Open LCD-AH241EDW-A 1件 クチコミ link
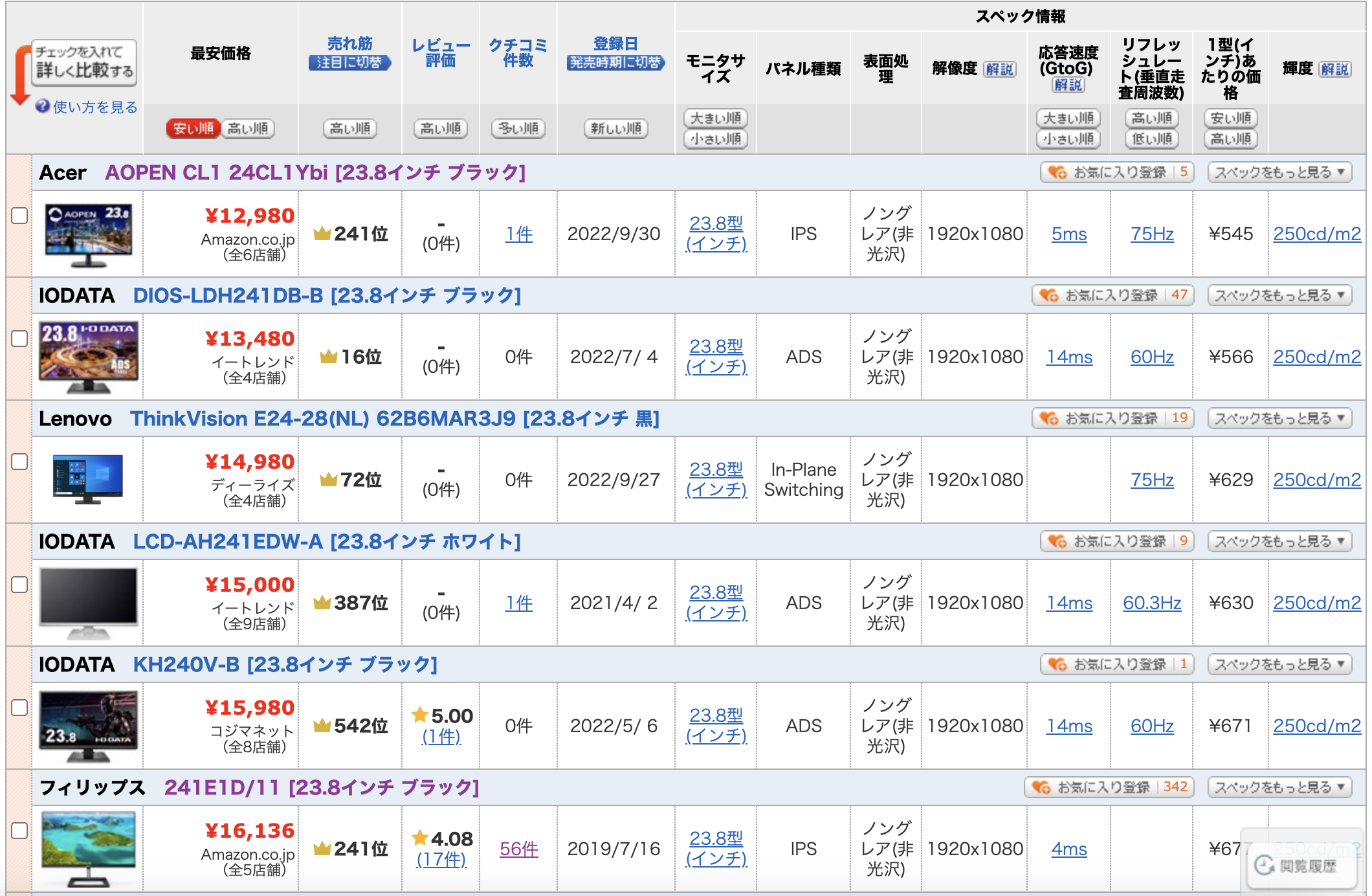This screenshot has height=896, width=1372. (518, 603)
